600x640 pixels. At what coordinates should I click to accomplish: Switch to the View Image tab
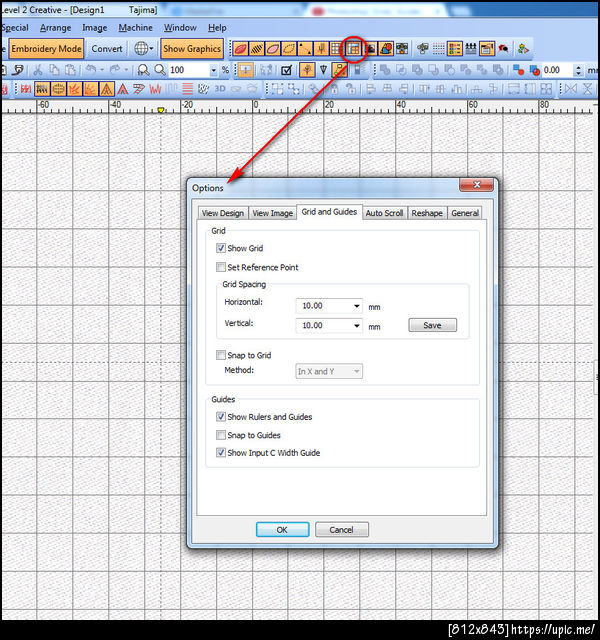[272, 213]
